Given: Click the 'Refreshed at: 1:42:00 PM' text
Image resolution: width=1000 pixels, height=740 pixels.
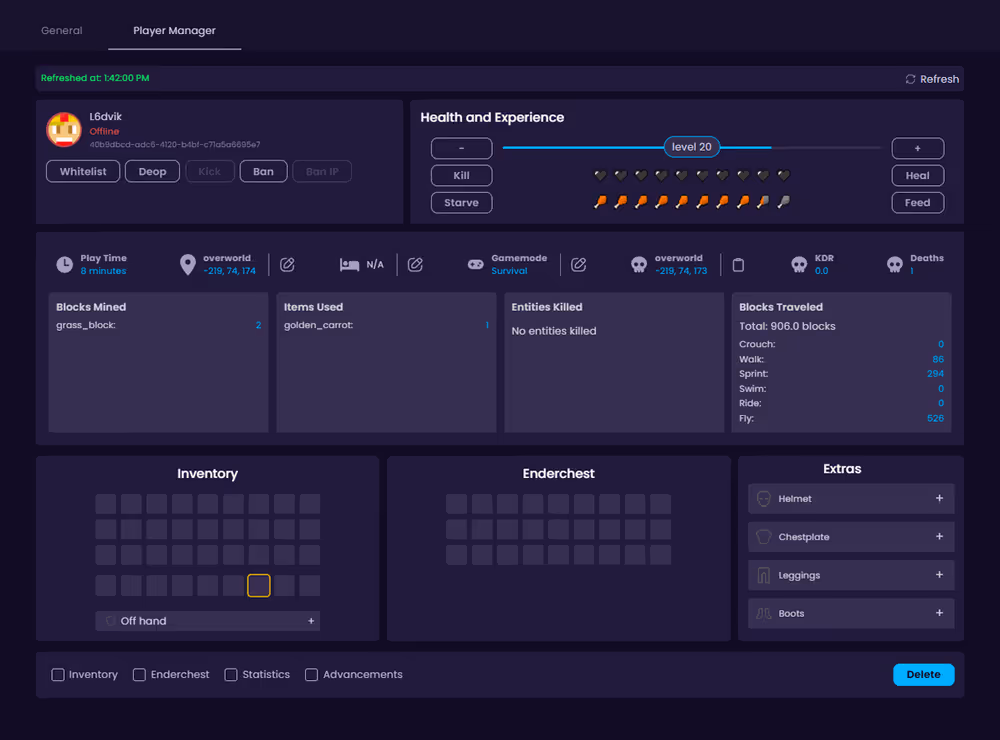Looking at the screenshot, I should (95, 78).
